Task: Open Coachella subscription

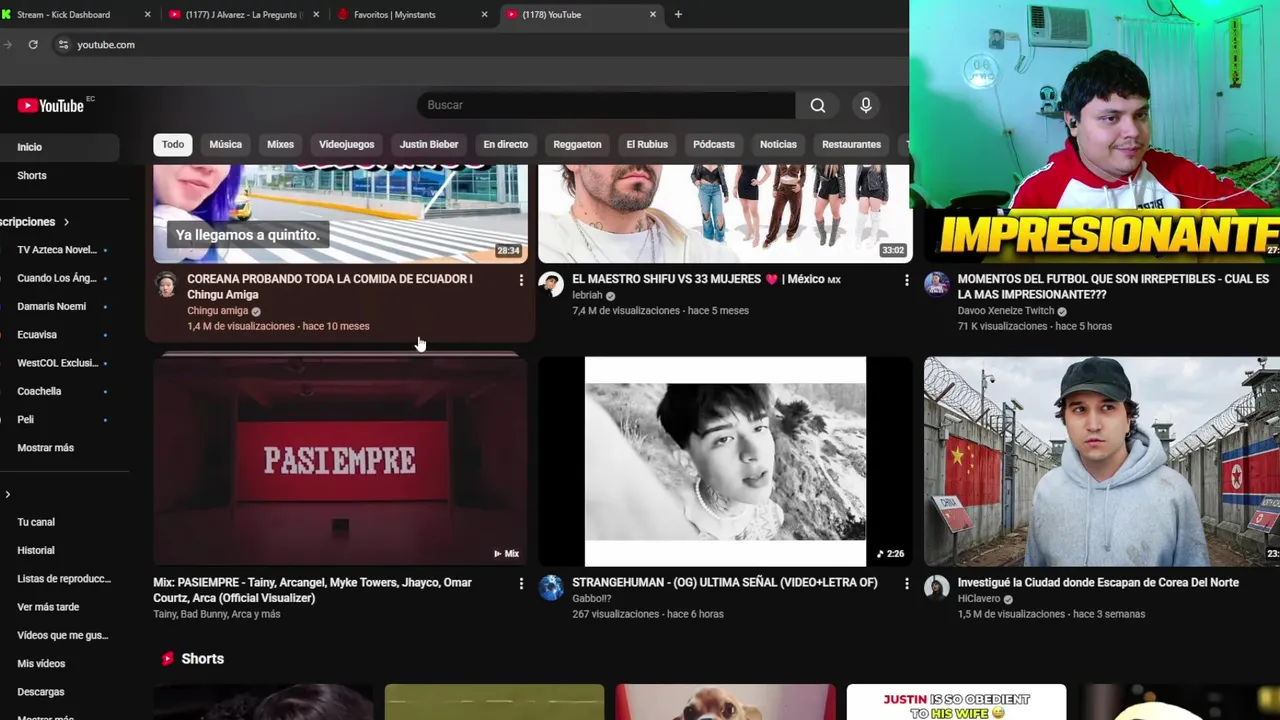Action: pyautogui.click(x=39, y=391)
